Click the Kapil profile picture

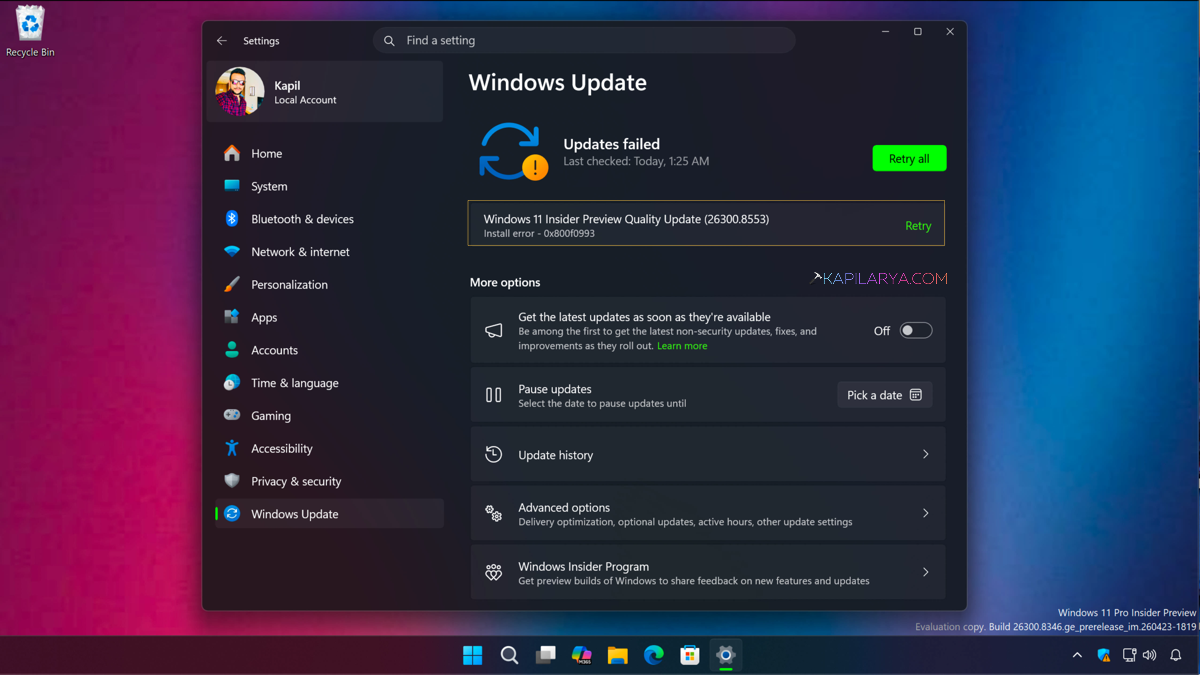click(x=240, y=92)
